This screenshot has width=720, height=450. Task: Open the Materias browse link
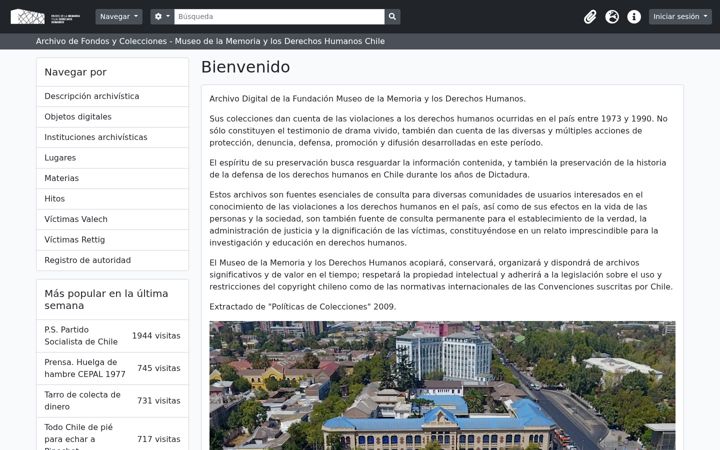112,178
